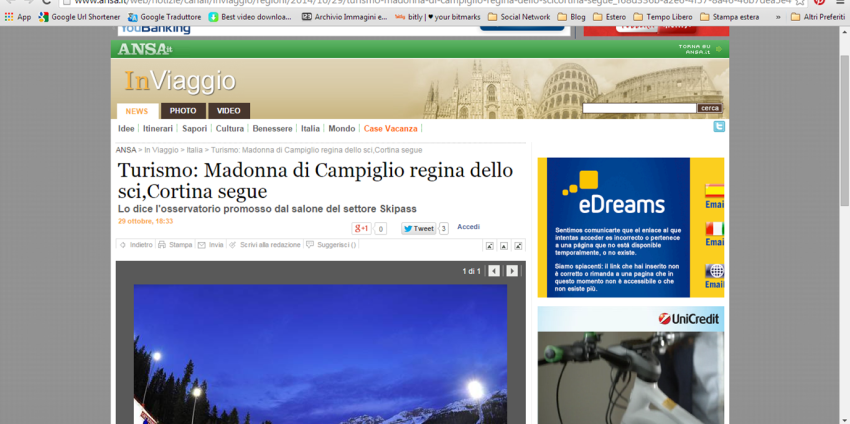Click Suggerisci () option
Viewport: 850px width, 424px height.
pyautogui.click(x=331, y=245)
